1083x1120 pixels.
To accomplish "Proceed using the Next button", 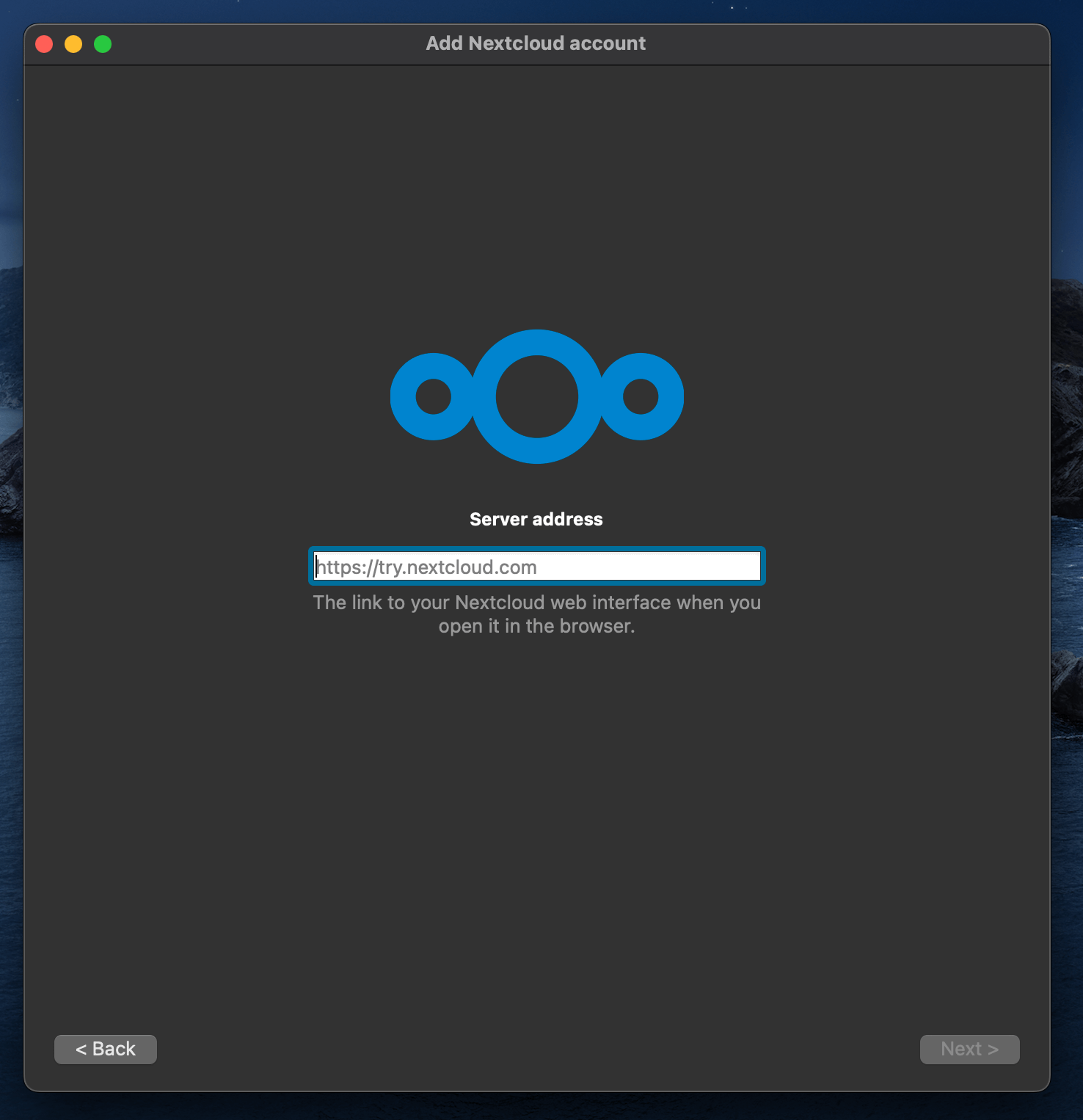I will 970,1050.
